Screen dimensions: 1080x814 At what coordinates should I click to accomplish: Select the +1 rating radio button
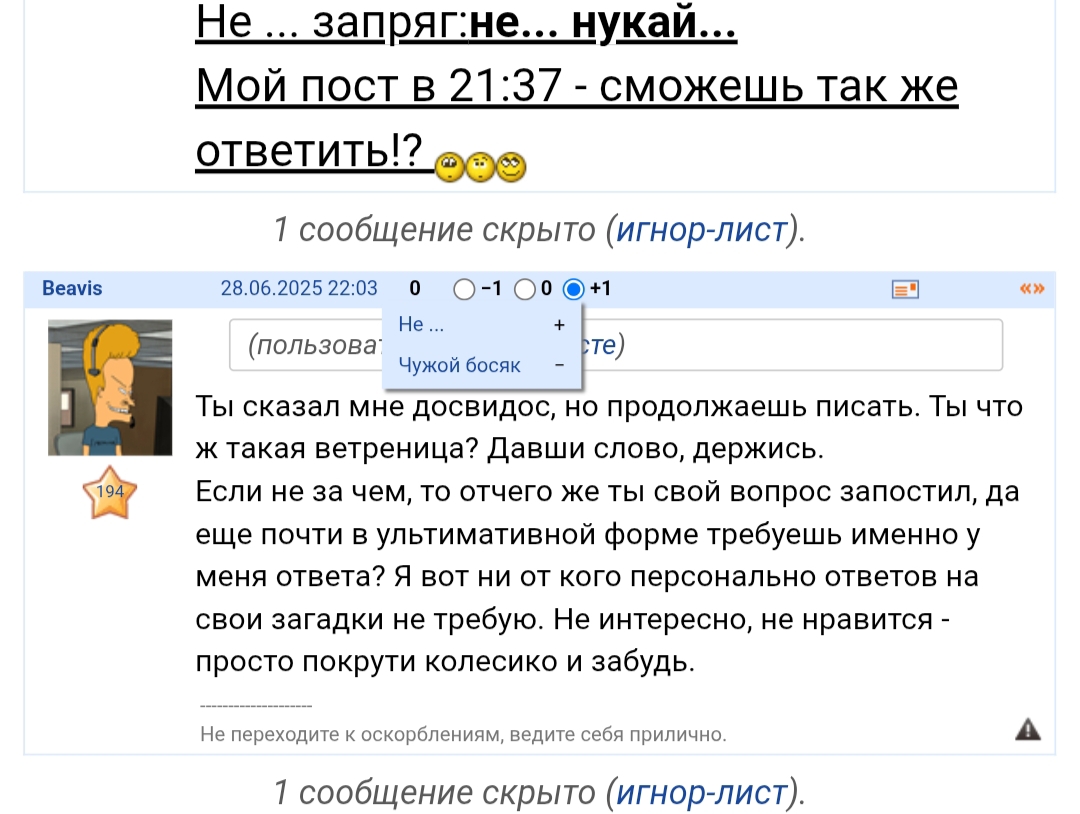[573, 290]
